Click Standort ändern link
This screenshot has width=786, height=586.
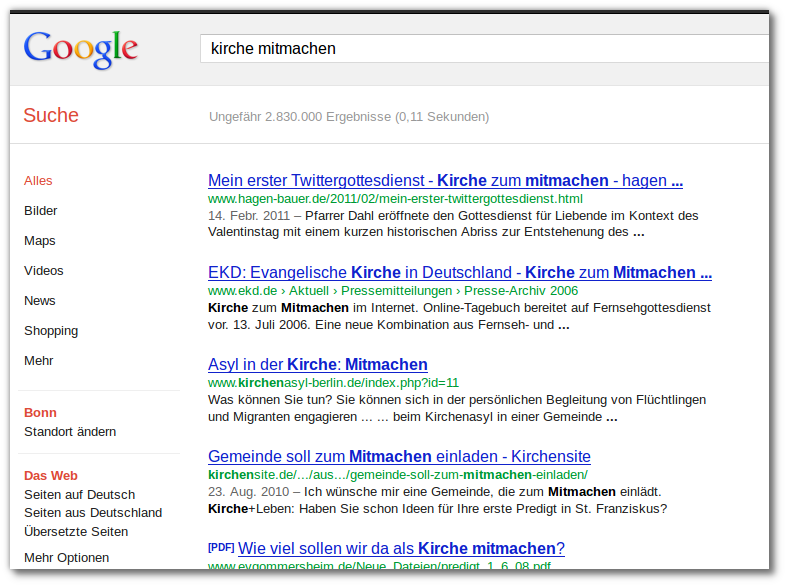coord(70,432)
